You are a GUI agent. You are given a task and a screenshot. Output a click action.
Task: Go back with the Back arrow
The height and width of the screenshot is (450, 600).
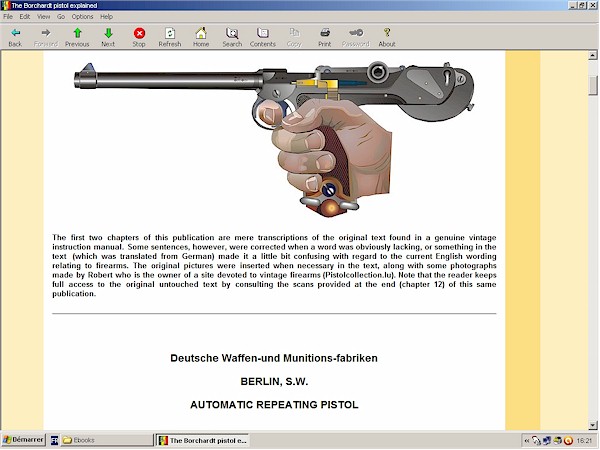pos(15,37)
